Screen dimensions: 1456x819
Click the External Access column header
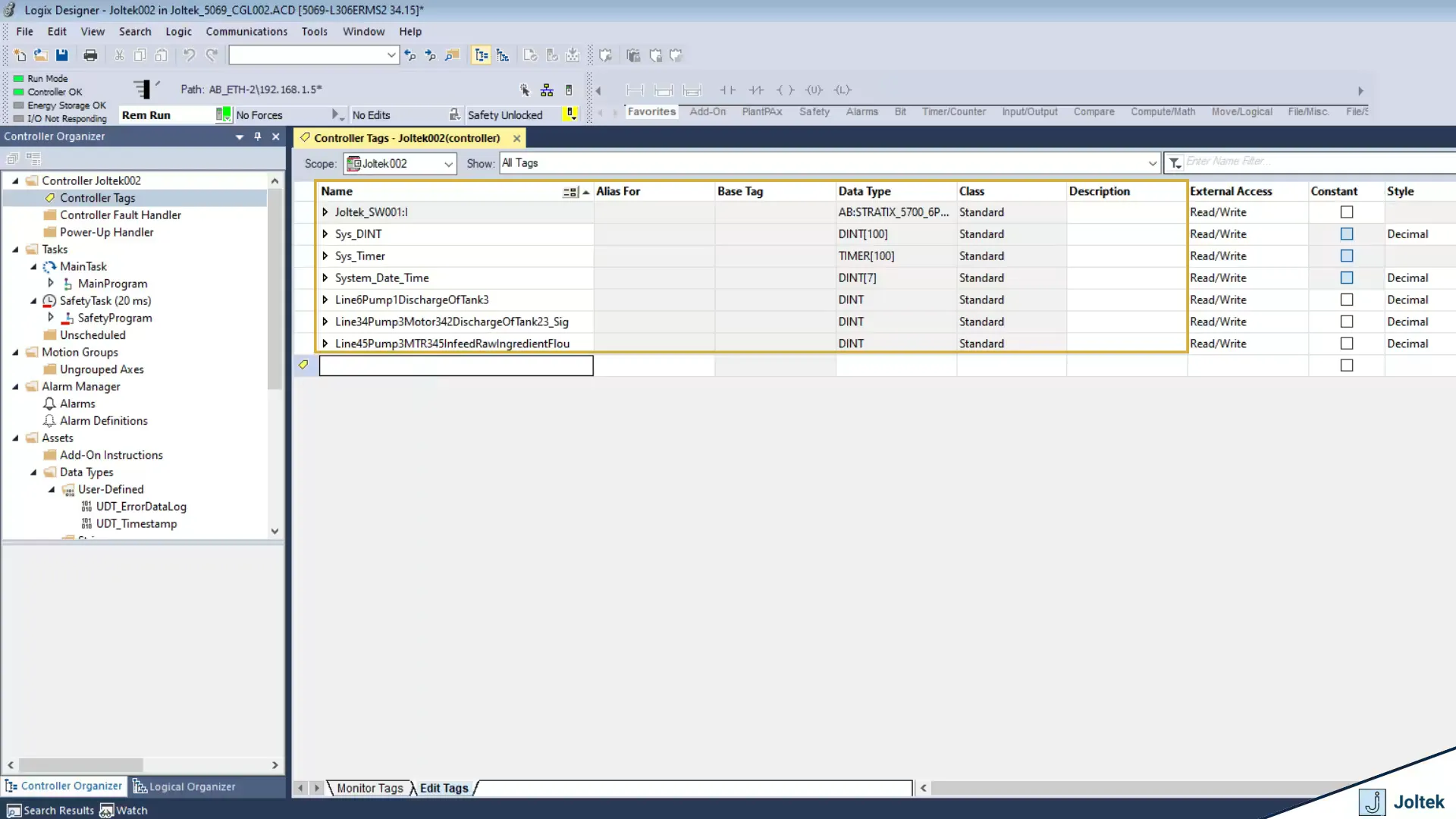point(1247,192)
